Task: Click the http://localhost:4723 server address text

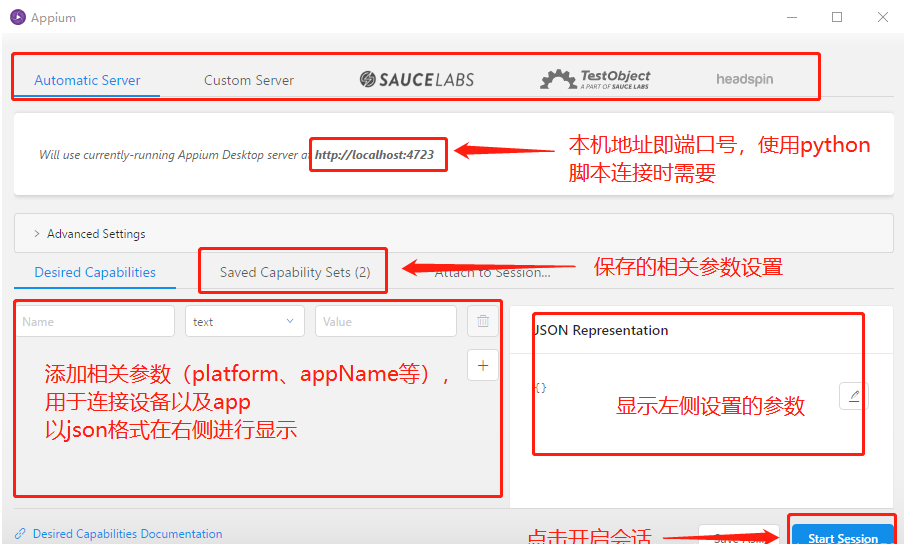Action: tap(374, 154)
